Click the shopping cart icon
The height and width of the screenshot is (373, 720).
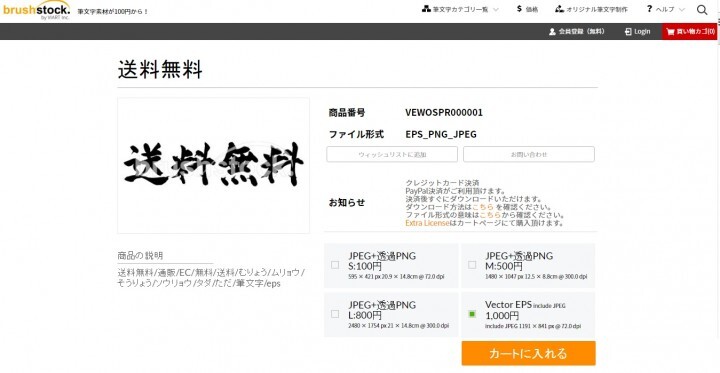pos(670,32)
